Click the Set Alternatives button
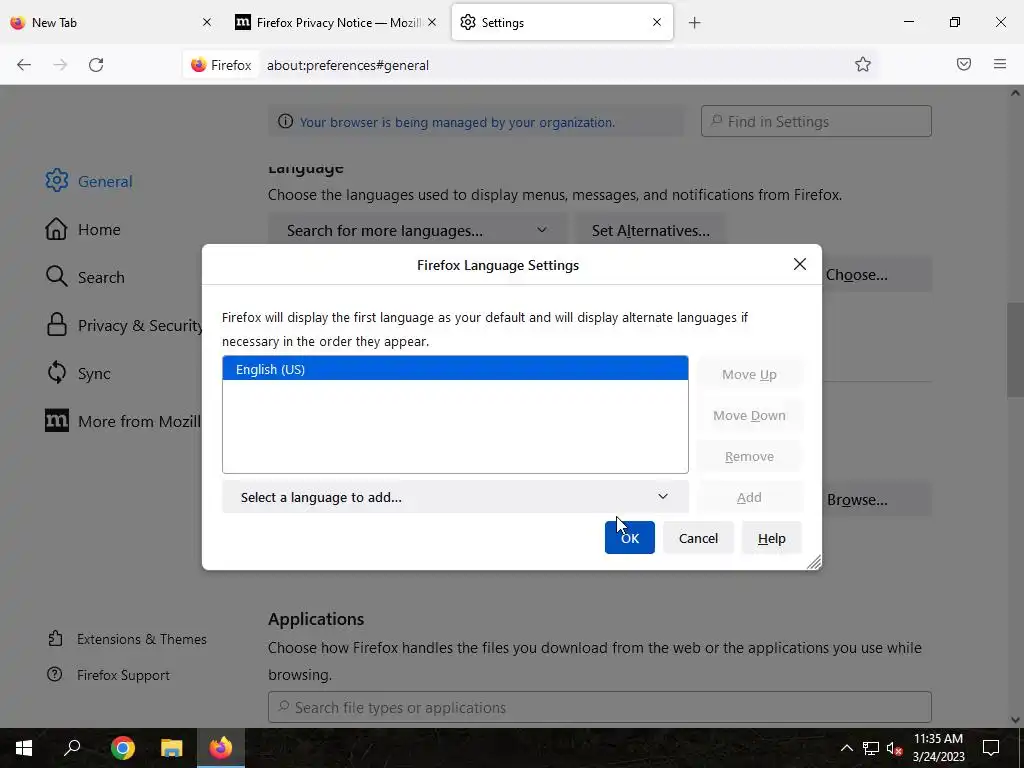The width and height of the screenshot is (1024, 768). point(650,231)
